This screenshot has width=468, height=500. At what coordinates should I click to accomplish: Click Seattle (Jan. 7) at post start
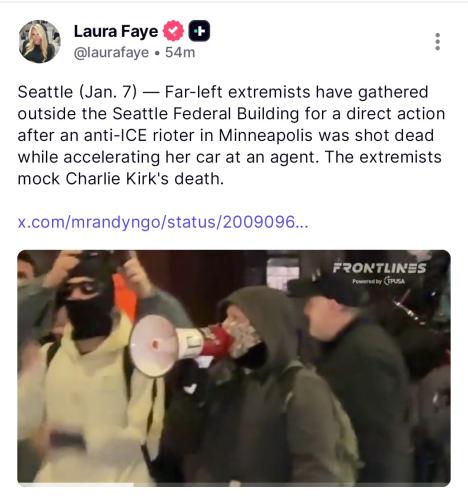pos(77,92)
